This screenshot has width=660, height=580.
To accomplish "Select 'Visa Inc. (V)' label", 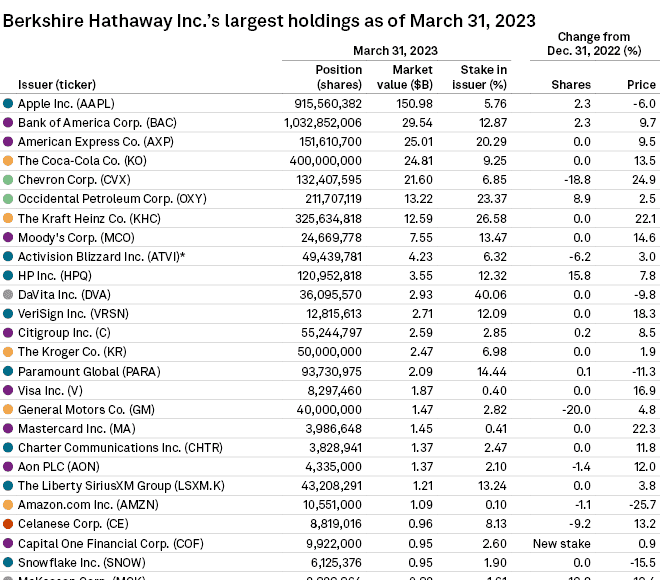I will (x=51, y=391).
